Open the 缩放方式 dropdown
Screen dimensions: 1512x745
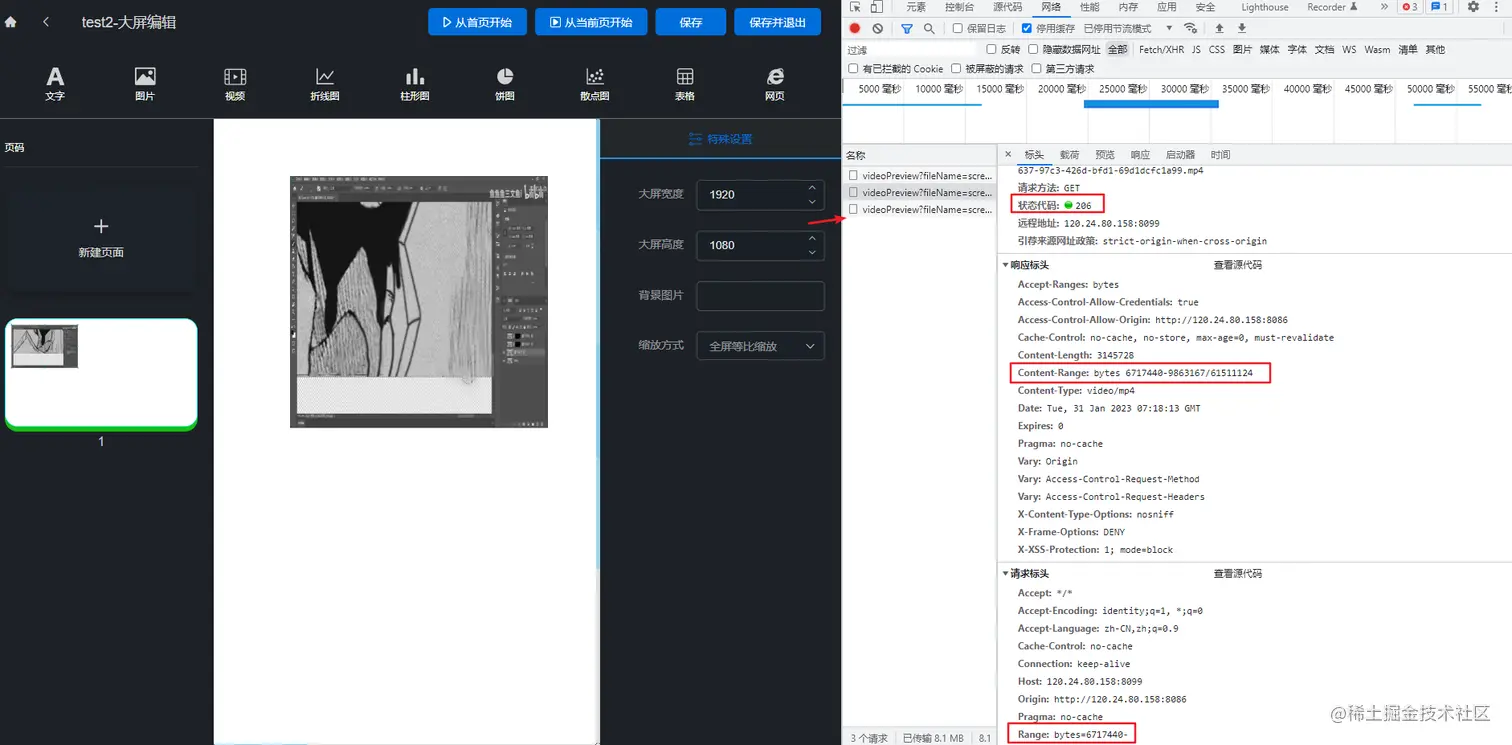pyautogui.click(x=760, y=346)
